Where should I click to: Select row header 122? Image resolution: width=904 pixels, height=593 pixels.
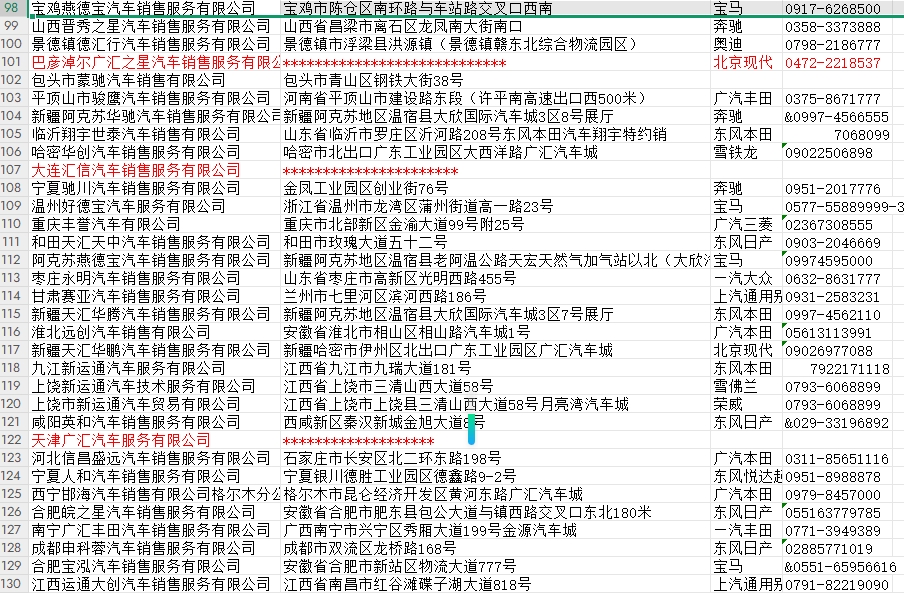coord(14,440)
